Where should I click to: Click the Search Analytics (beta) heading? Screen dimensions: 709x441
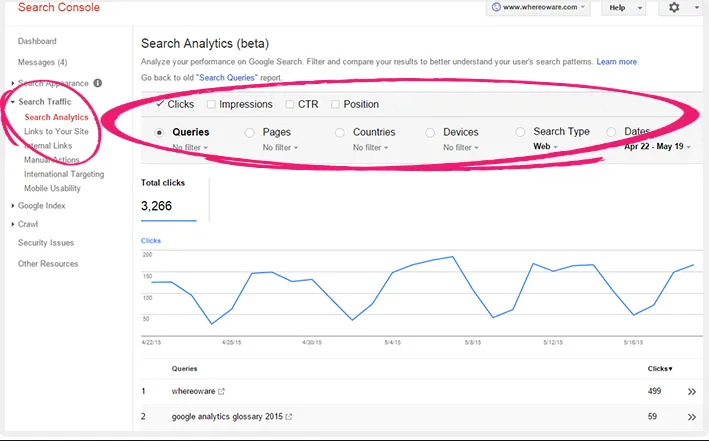(205, 43)
